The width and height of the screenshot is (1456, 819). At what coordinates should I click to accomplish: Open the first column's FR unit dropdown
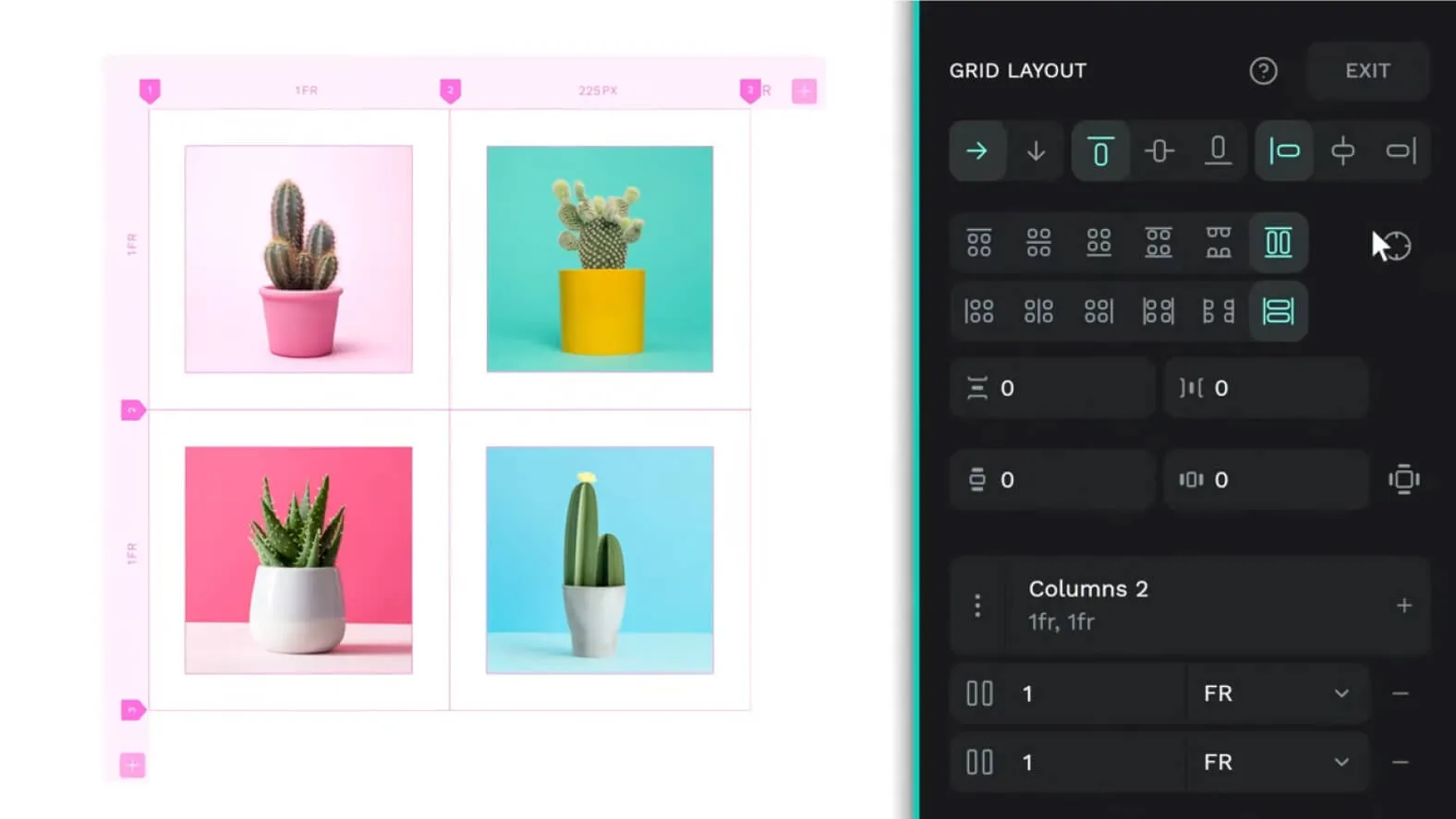(1277, 693)
